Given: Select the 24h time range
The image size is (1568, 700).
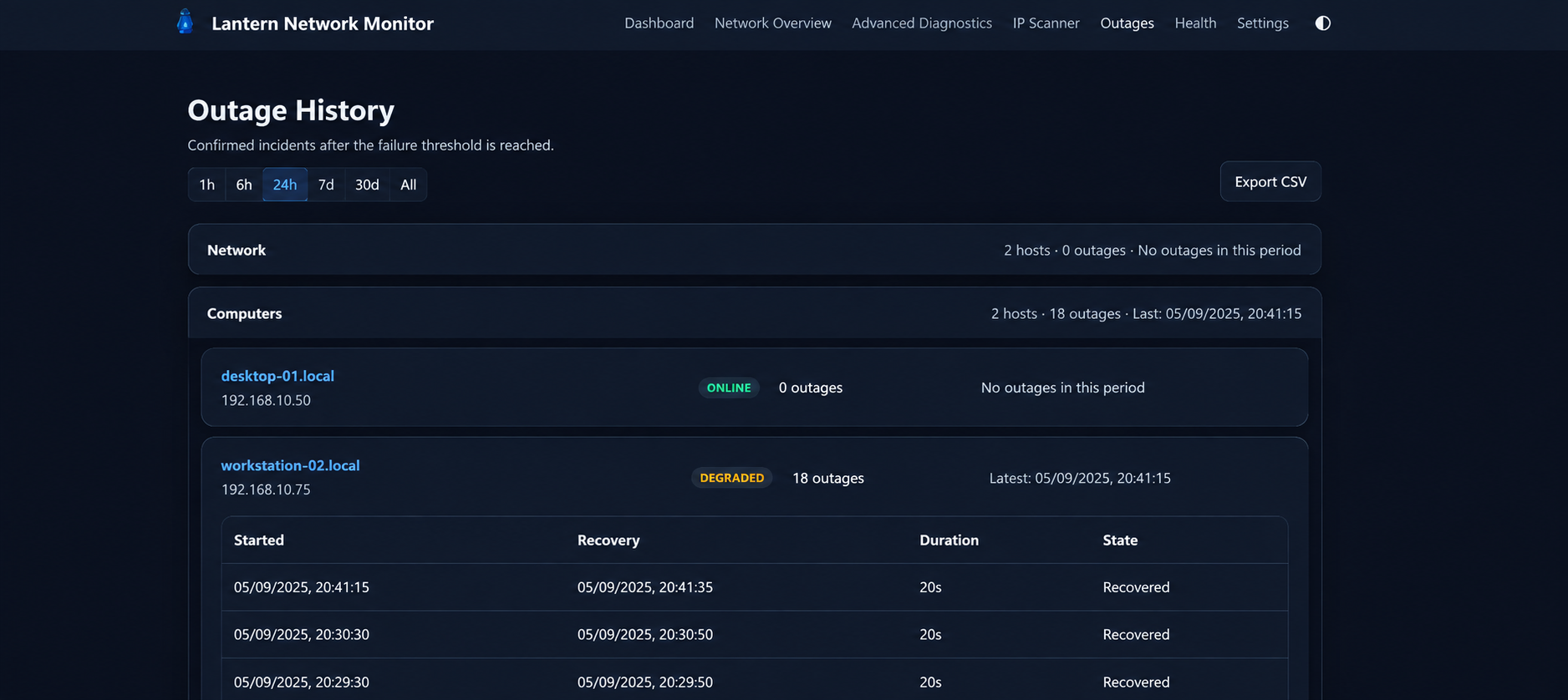Looking at the screenshot, I should pyautogui.click(x=285, y=185).
